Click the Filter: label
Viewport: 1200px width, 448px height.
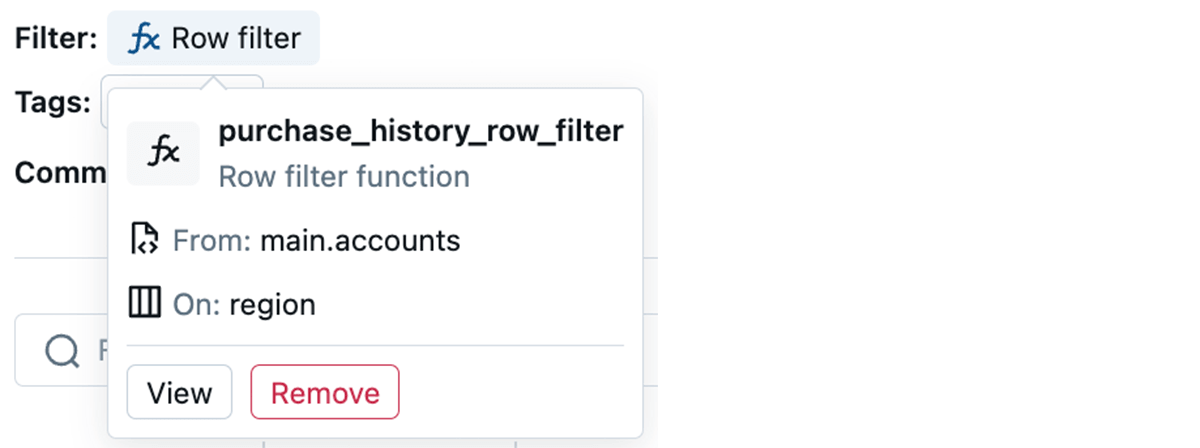coord(56,39)
